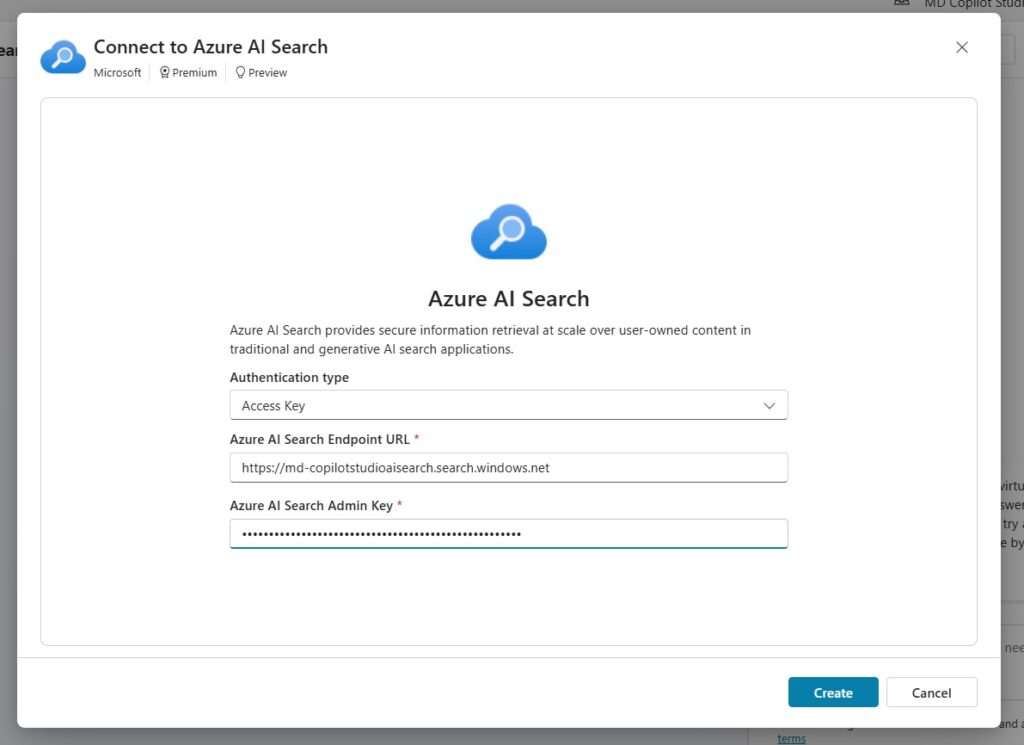The height and width of the screenshot is (745, 1024).
Task: Focus the Azure AI Search Admin Key field
Action: tap(509, 534)
